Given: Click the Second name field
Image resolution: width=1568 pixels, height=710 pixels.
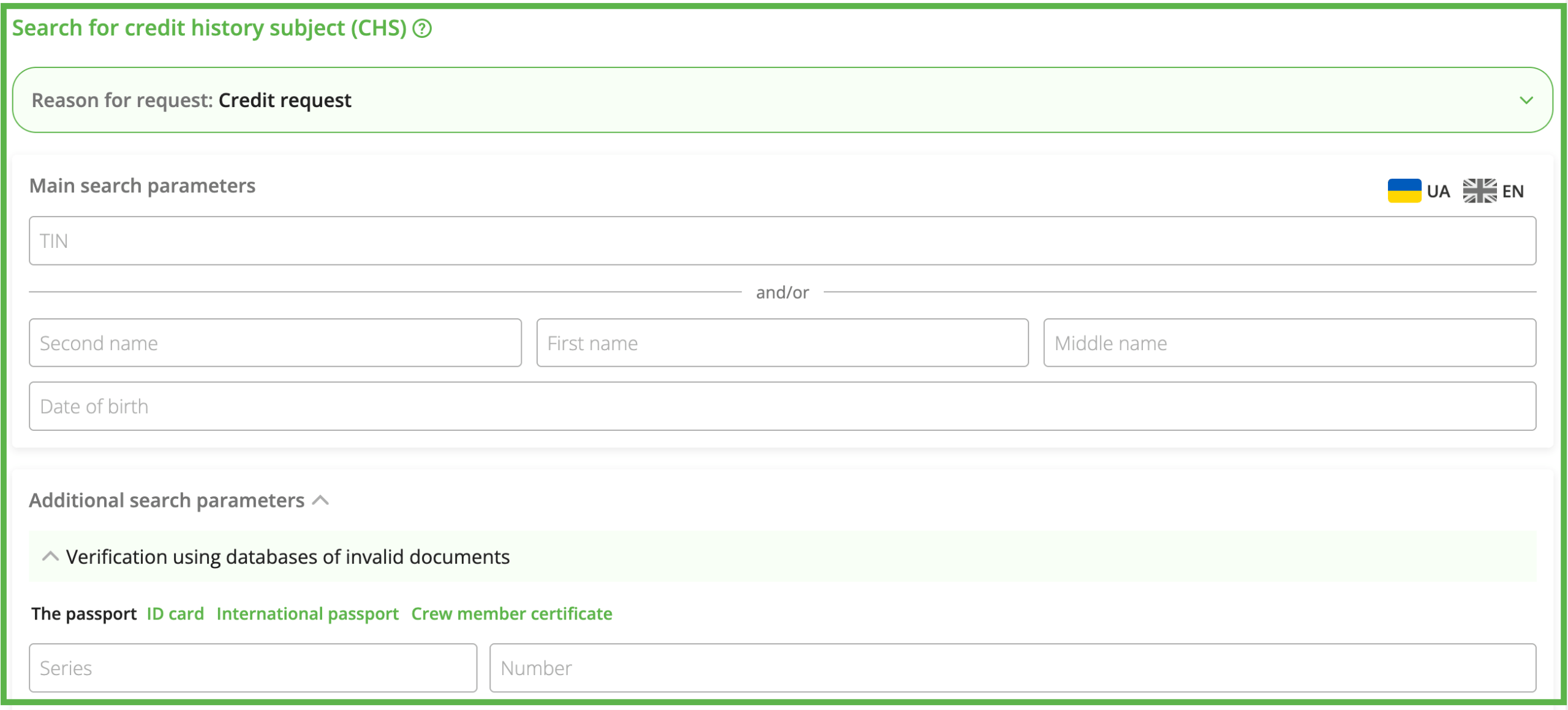Looking at the screenshot, I should pyautogui.click(x=275, y=343).
